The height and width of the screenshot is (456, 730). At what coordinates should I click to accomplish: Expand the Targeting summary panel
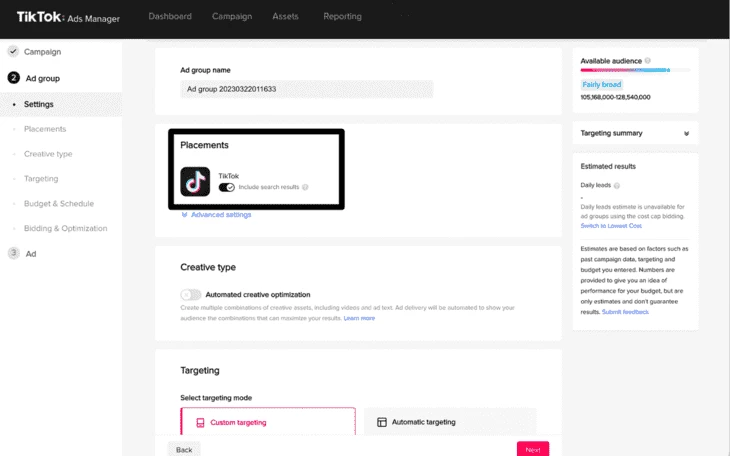635,133
